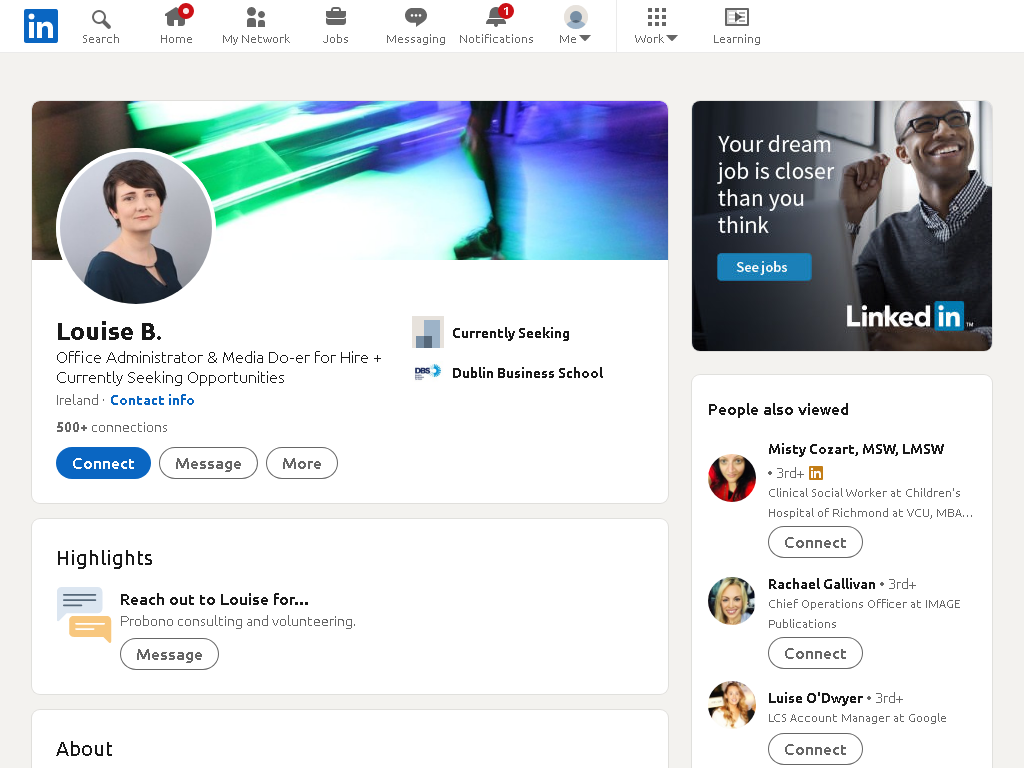
Task: Open My Network people icon
Action: 255,17
